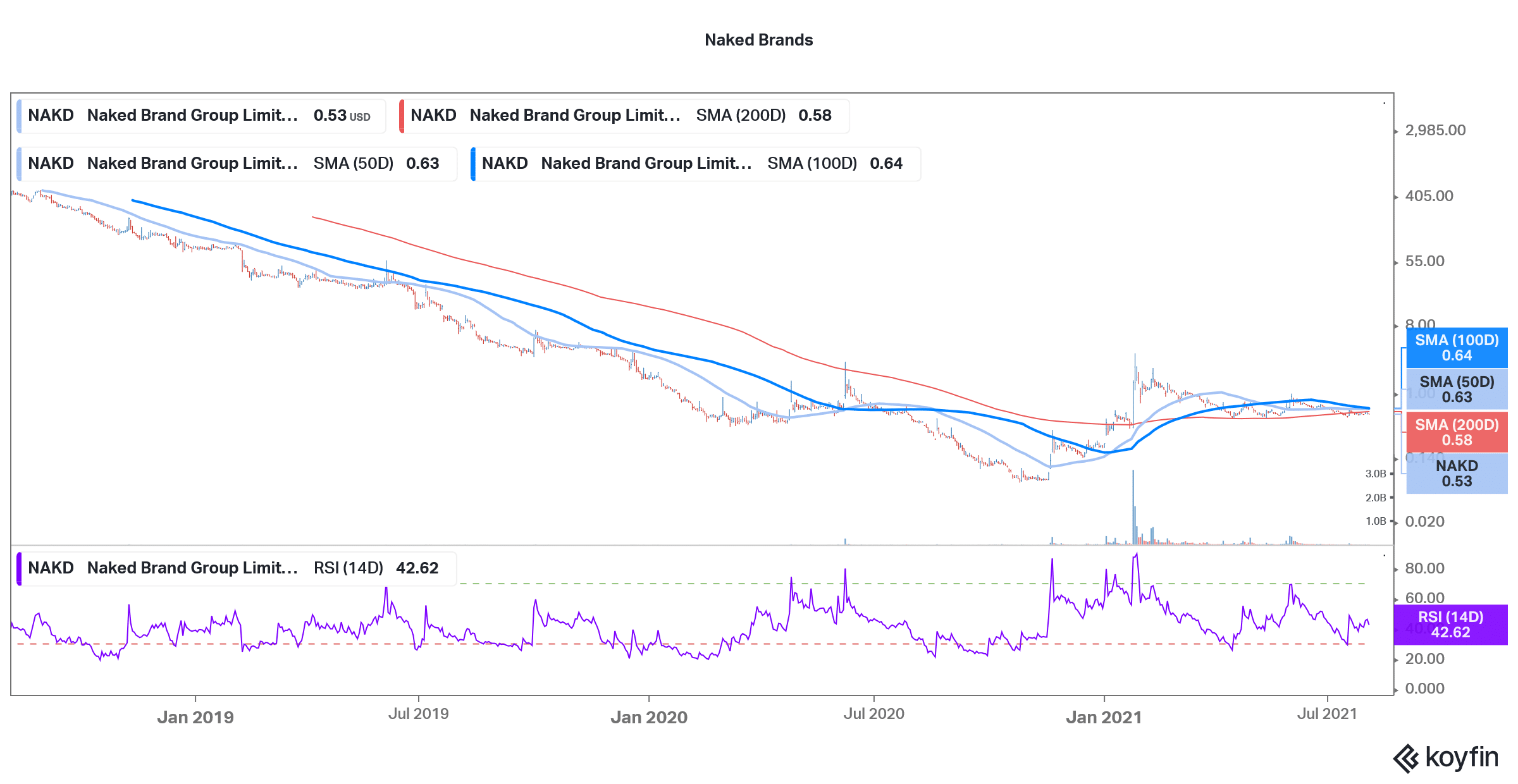This screenshot has height=784, width=1518.
Task: Click the Jul 2021 date axis label
Action: 1327,714
